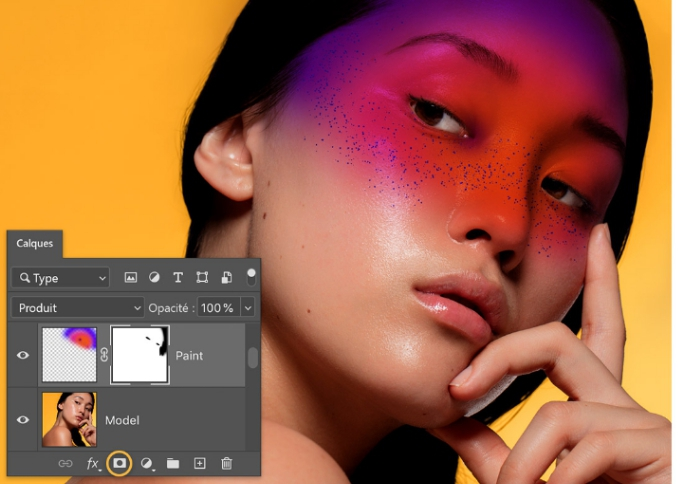Open the Type filter dropdown
This screenshot has height=484, width=683.
tap(60, 278)
